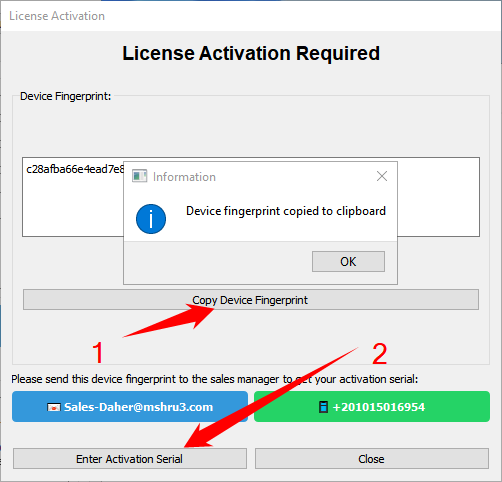Click the red number 1 annotation
This screenshot has height=482, width=502.
click(x=98, y=353)
